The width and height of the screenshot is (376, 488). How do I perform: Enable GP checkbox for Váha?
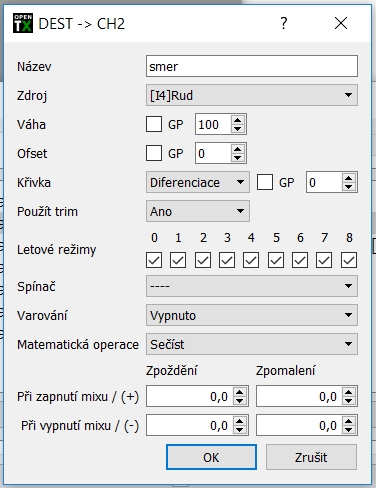click(x=154, y=124)
